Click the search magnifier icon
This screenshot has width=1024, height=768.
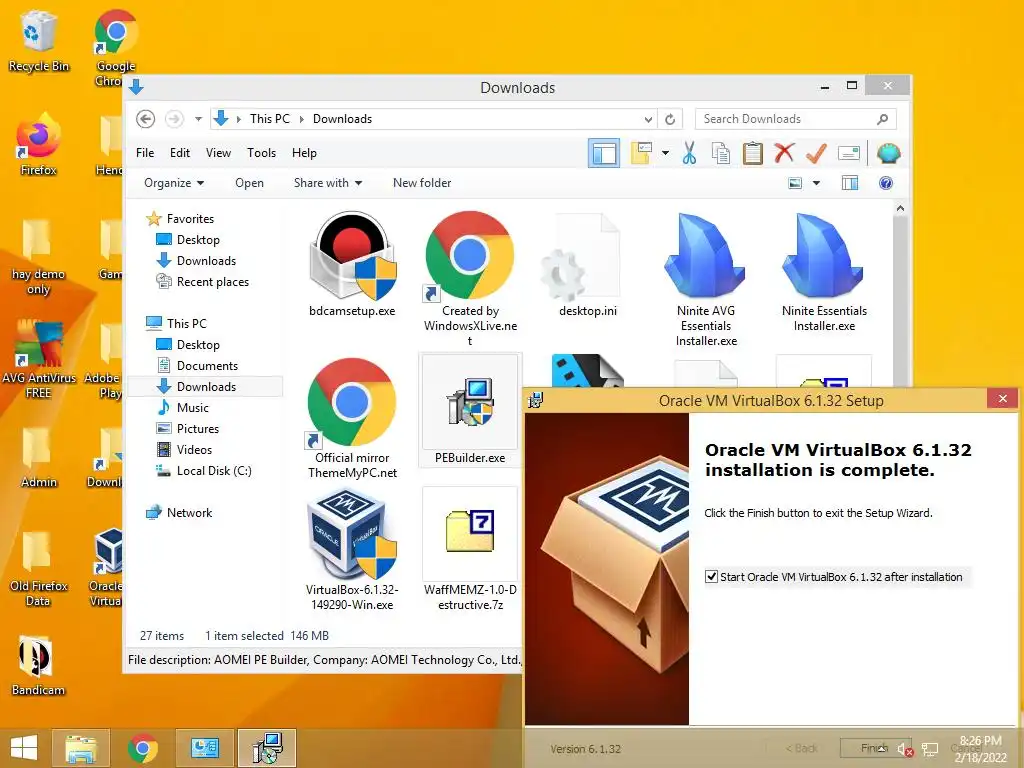click(882, 119)
